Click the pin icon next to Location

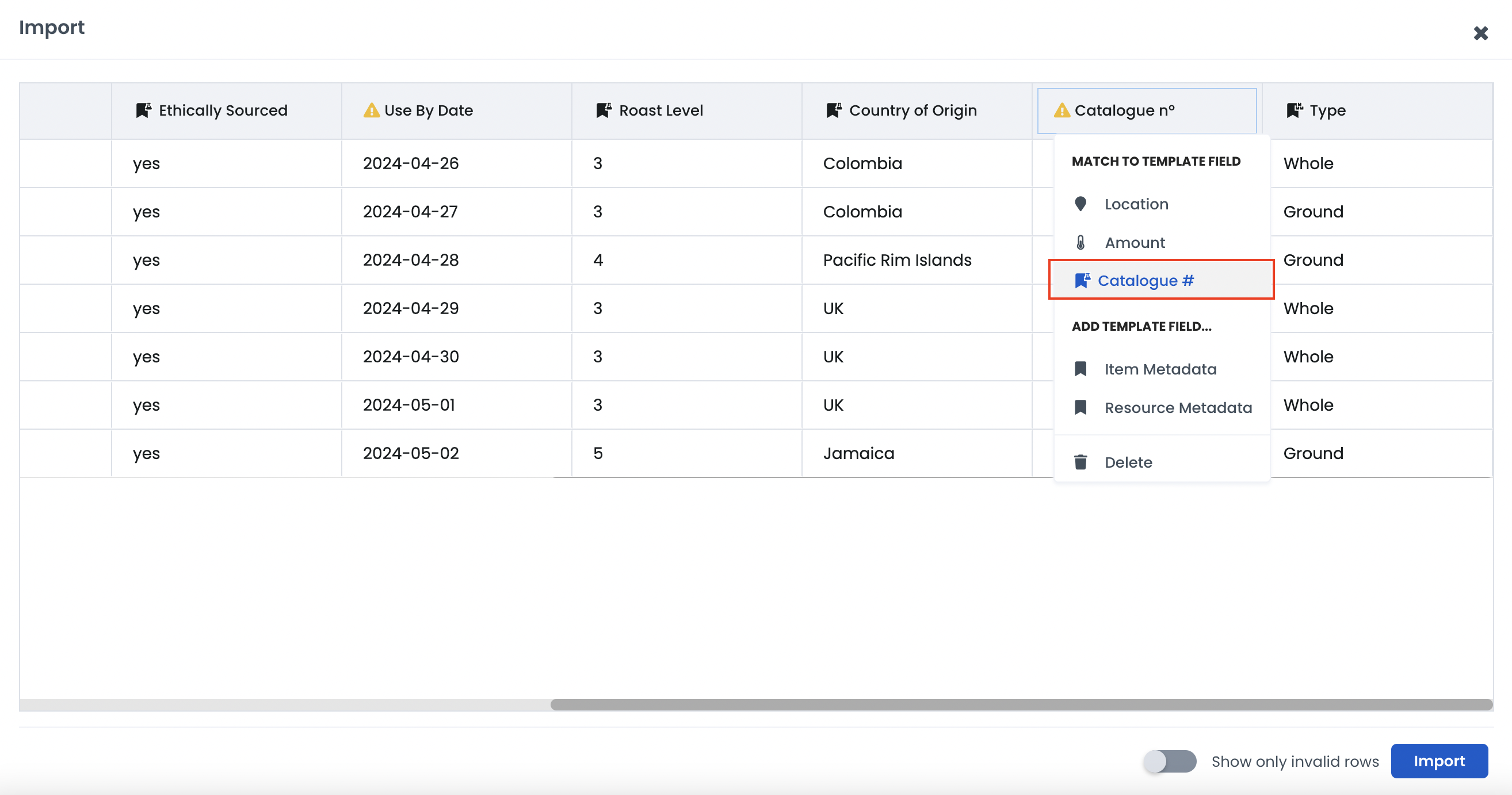pos(1080,204)
